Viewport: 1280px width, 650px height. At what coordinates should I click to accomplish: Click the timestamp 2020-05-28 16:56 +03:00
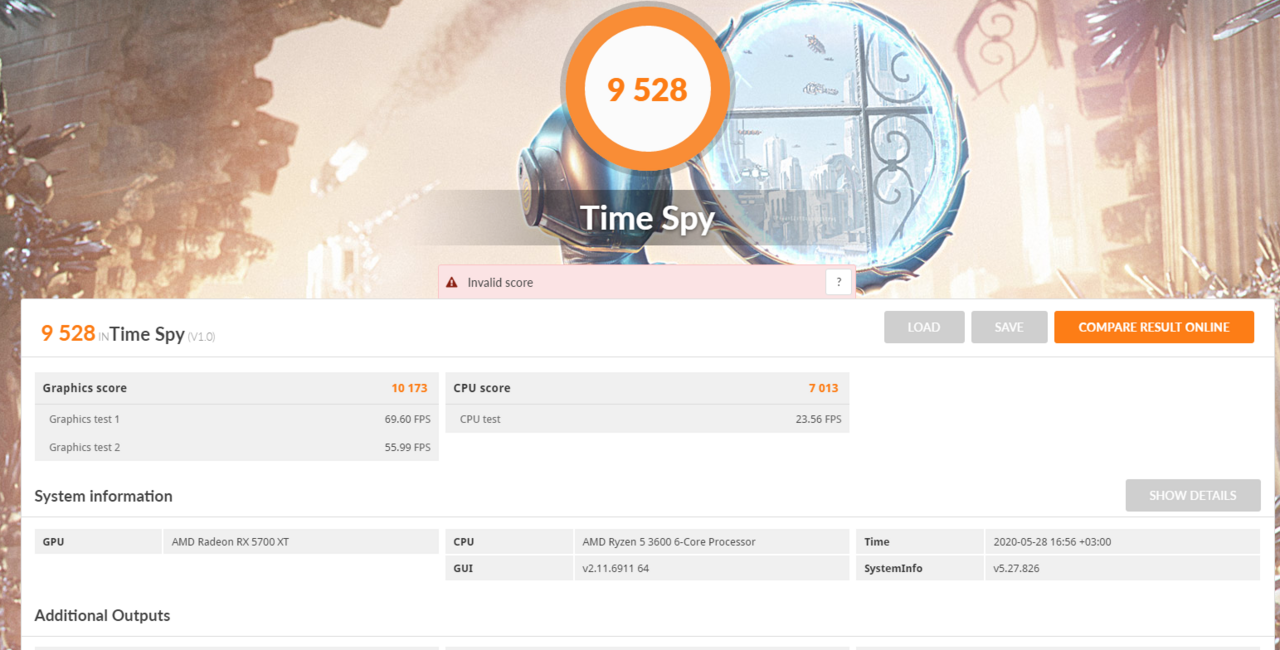coord(1052,542)
